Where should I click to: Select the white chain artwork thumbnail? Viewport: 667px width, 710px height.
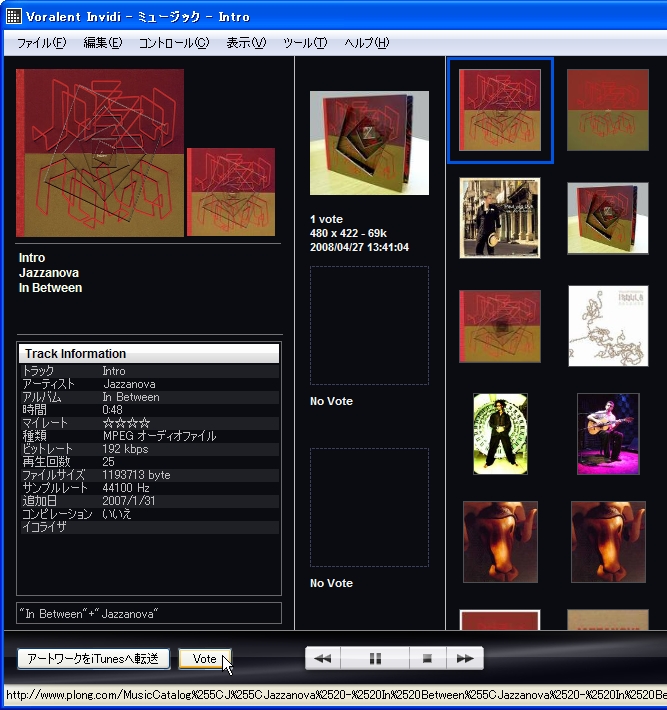pos(608,326)
